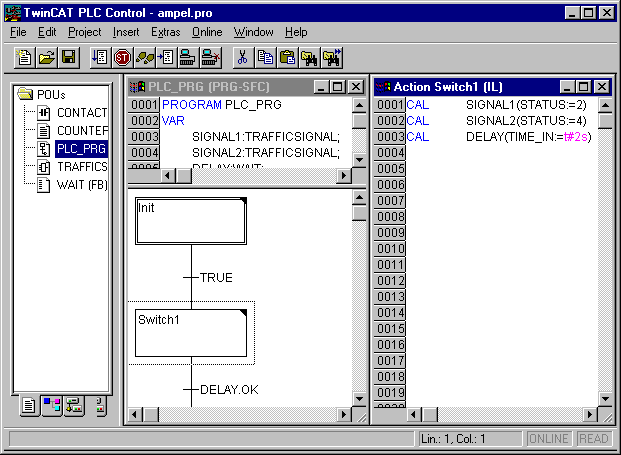This screenshot has width=621, height=455.
Task: Click scroll up arrow in PLC_PRG declaration pane
Action: coord(359,105)
